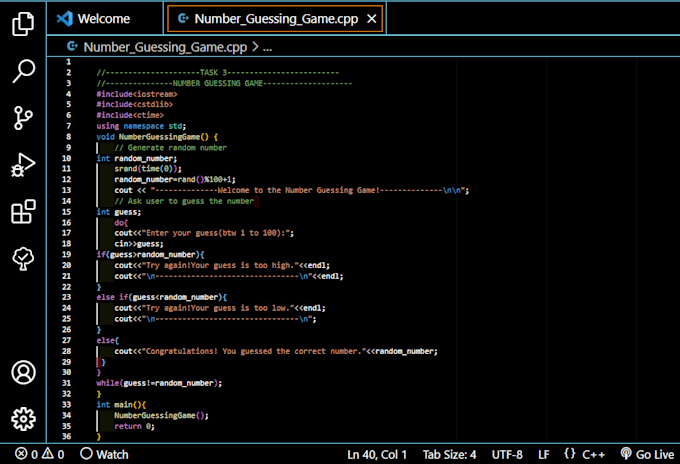680x464 pixels.
Task: Click on '#include<cstdlib>' line
Action: (134, 105)
